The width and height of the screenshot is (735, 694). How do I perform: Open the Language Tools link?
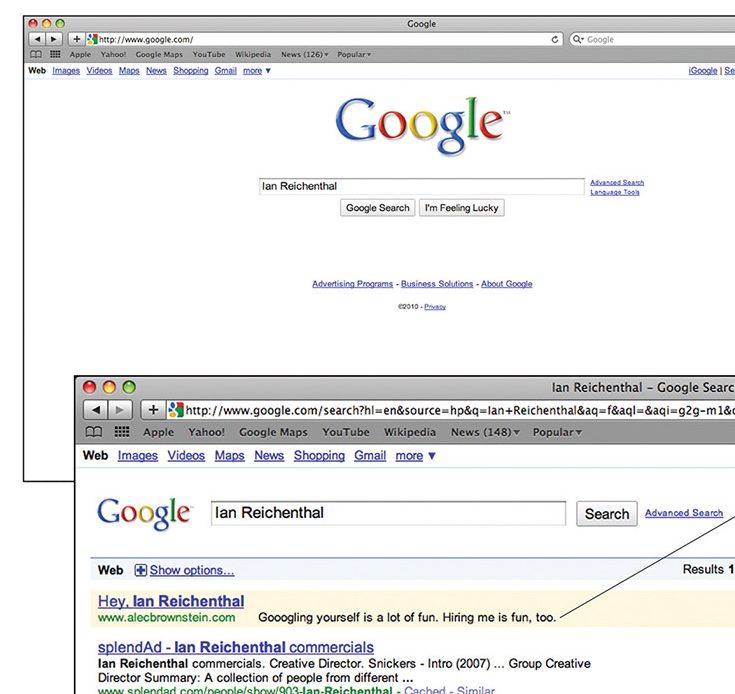(615, 192)
